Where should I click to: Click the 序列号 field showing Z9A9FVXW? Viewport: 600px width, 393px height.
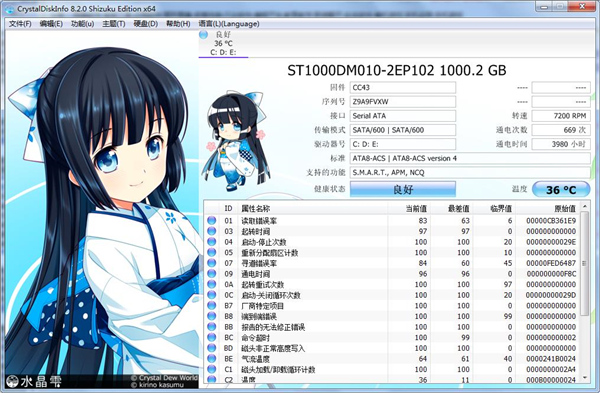(403, 102)
